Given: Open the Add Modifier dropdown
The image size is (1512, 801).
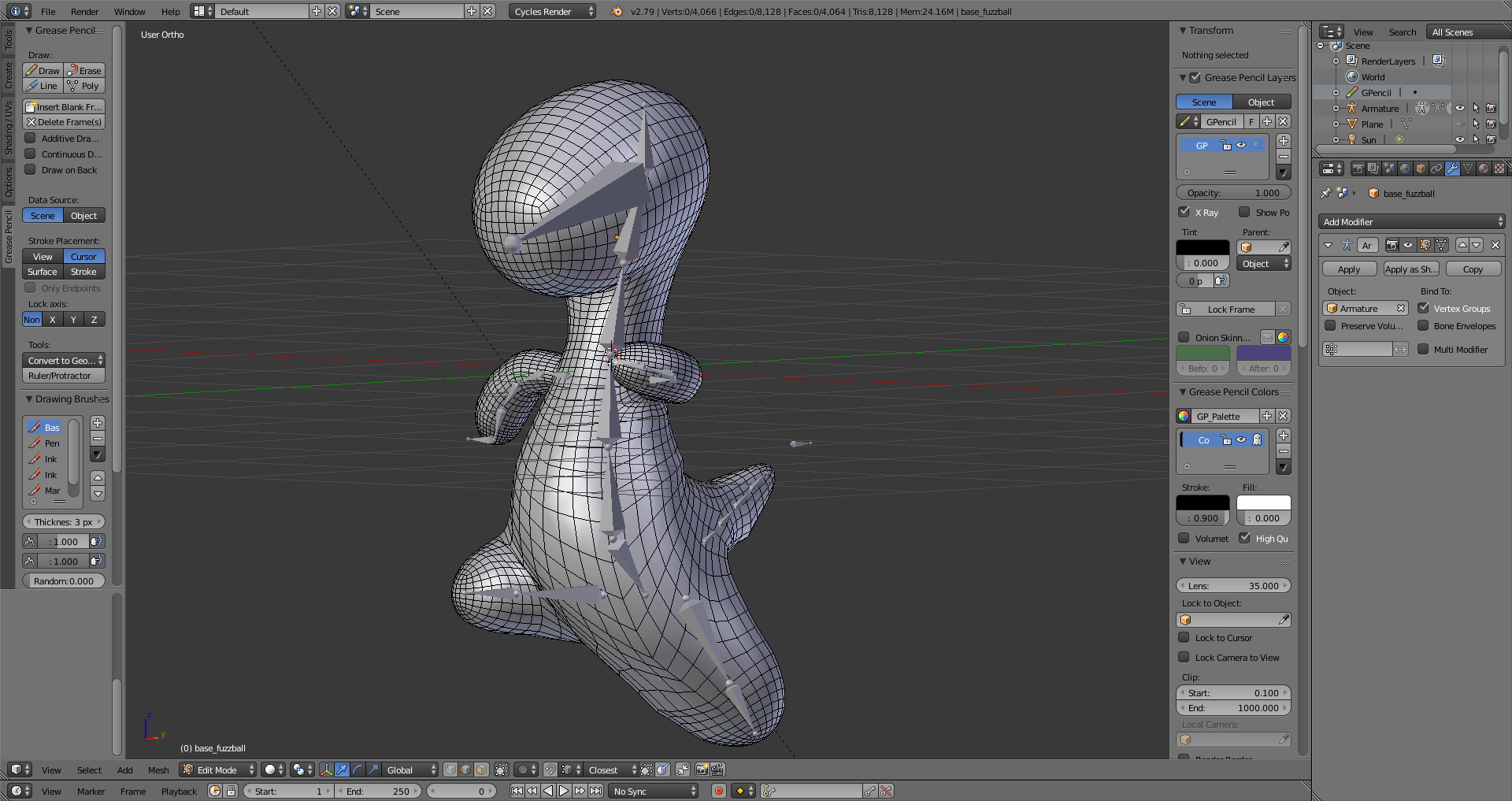Looking at the screenshot, I should 1411,221.
